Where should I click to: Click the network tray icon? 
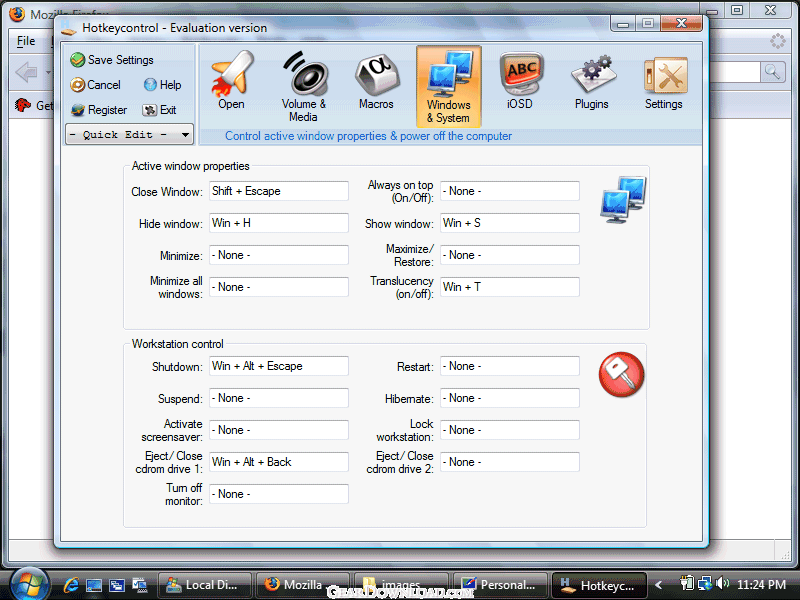705,583
